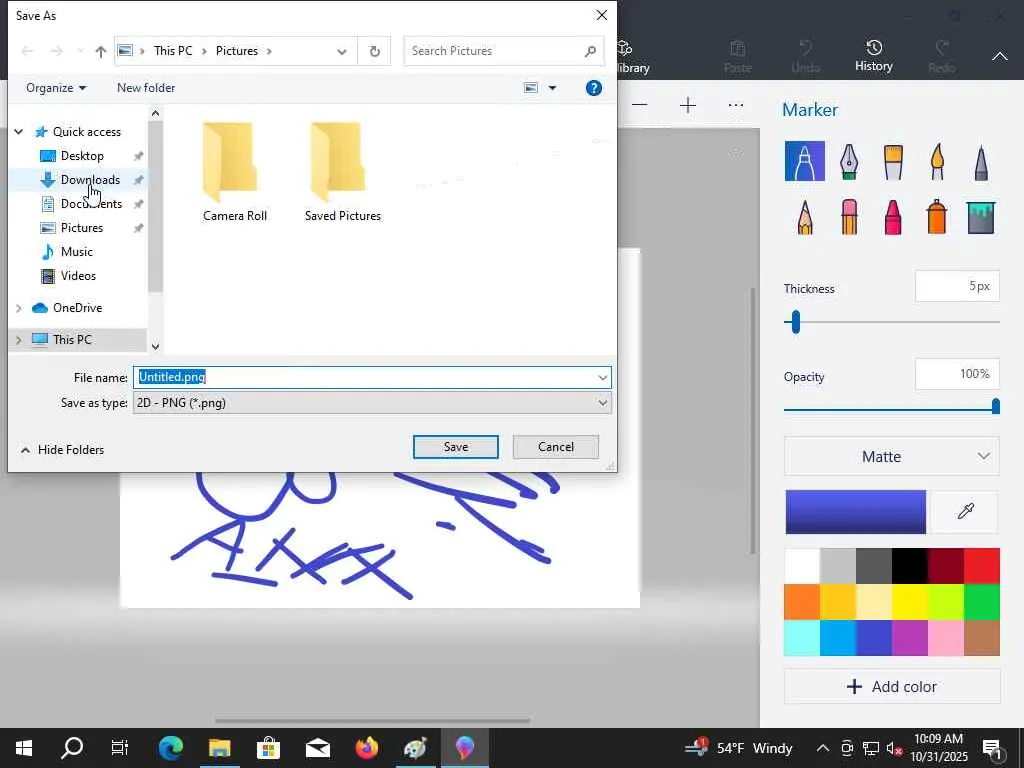Cancel the Save As dialog

tap(556, 447)
